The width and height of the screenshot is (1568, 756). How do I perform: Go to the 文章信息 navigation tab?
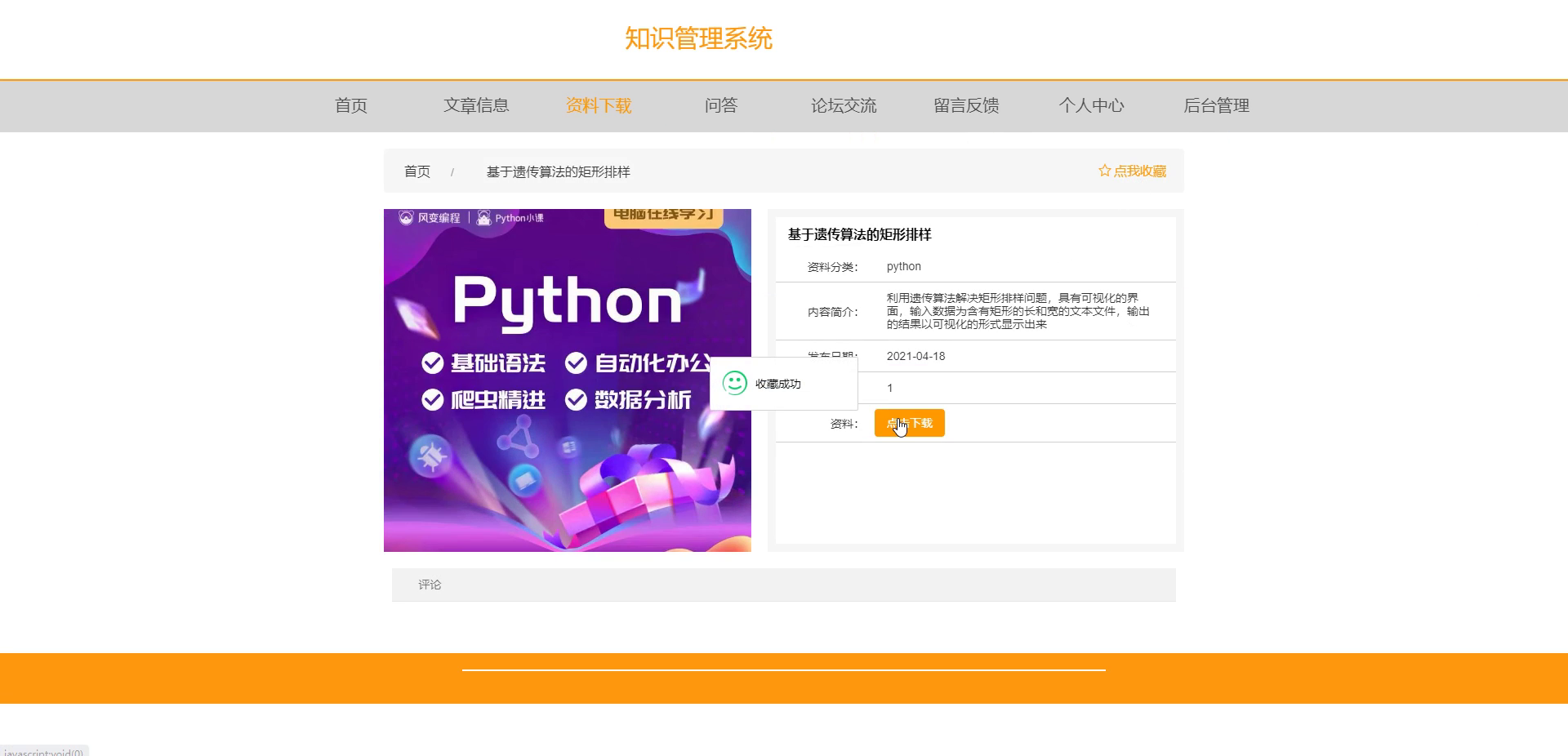click(x=476, y=105)
